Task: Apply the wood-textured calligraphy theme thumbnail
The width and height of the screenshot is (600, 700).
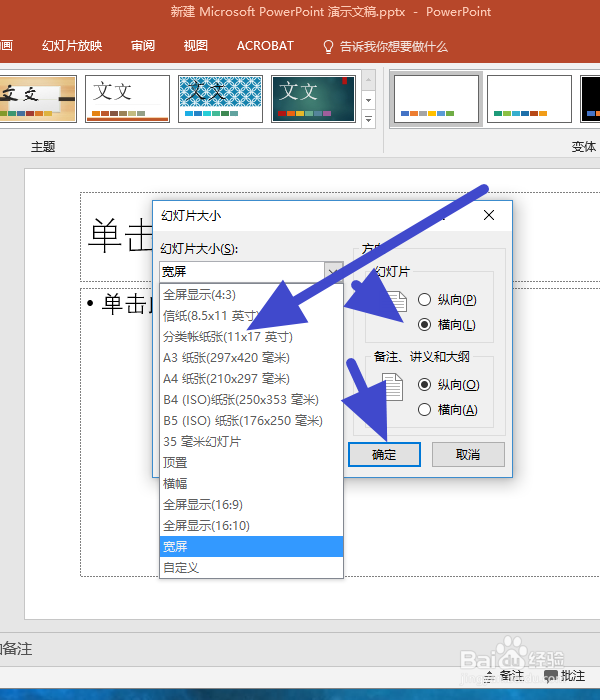Action: [38, 99]
